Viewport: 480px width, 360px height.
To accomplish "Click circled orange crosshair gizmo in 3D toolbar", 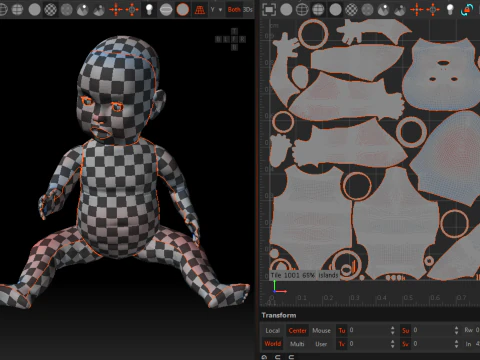I will pyautogui.click(x=132, y=10).
